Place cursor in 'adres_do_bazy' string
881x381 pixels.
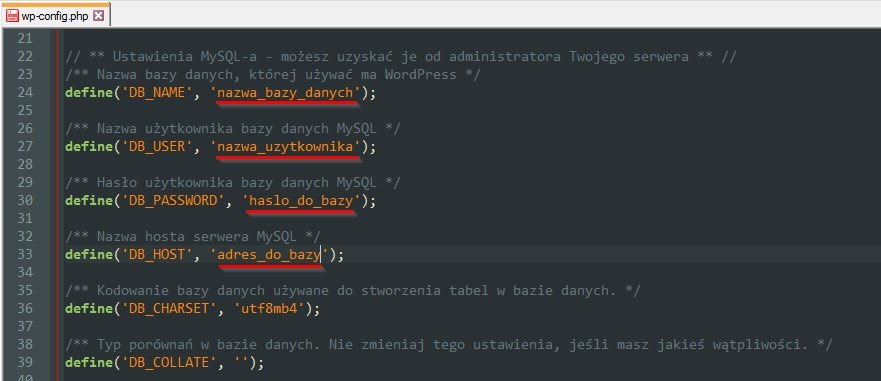(270, 255)
